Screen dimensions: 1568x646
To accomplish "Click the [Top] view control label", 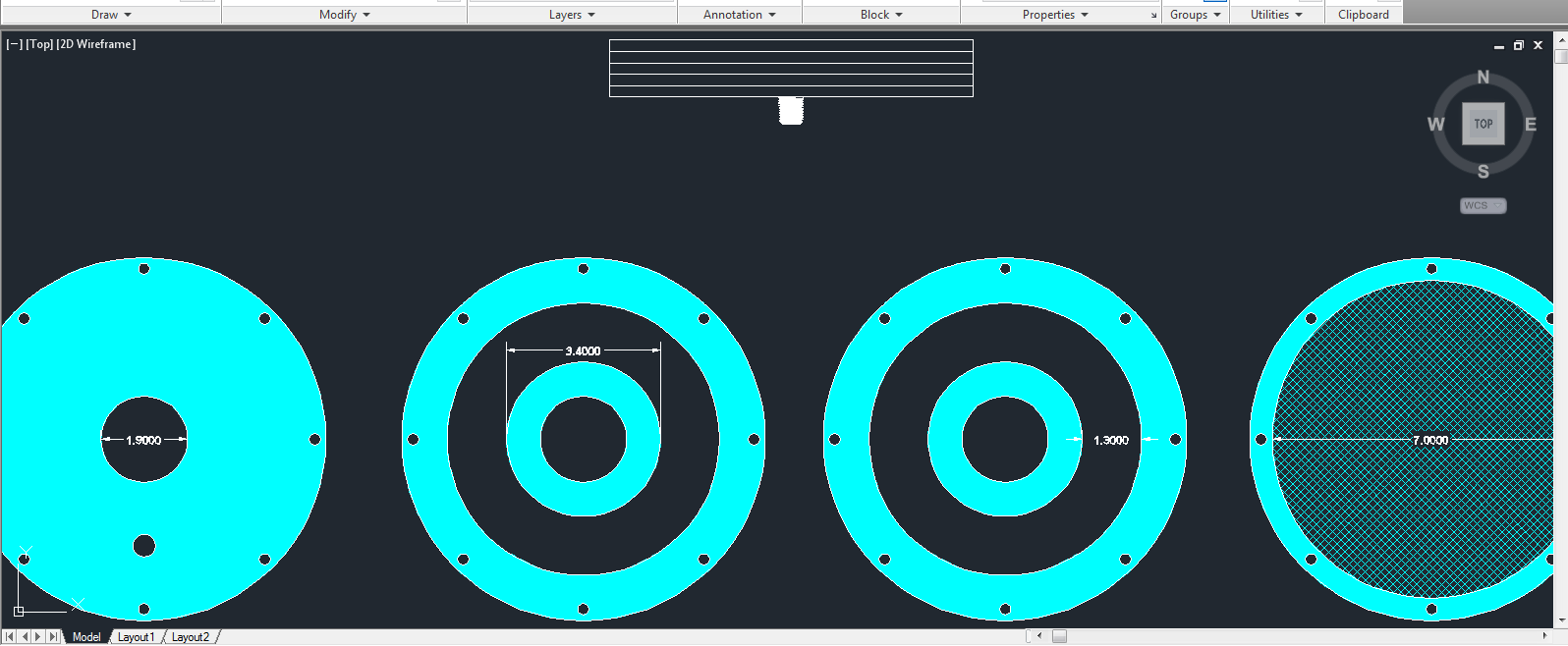I will click(x=40, y=44).
